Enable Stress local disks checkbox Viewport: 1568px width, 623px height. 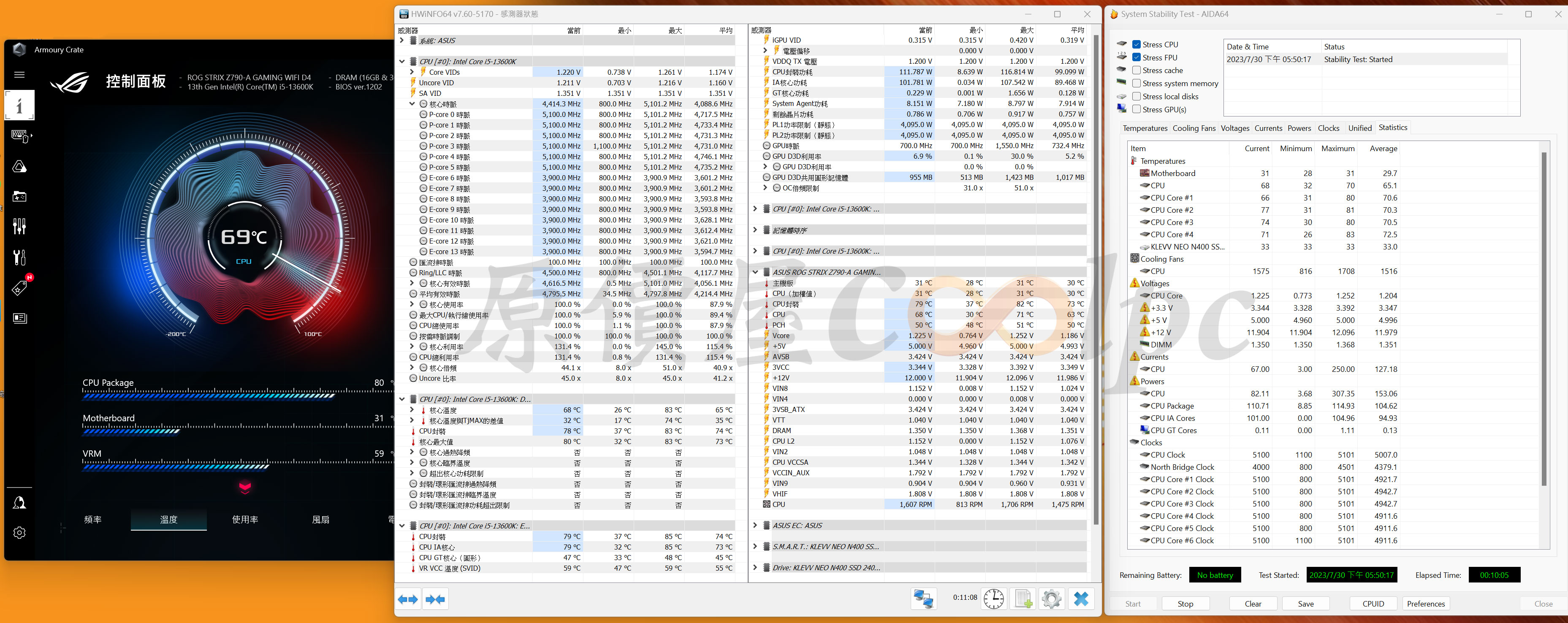(x=1137, y=96)
